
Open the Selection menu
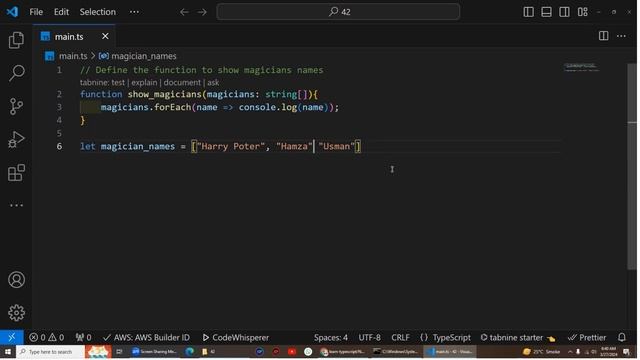click(x=98, y=12)
